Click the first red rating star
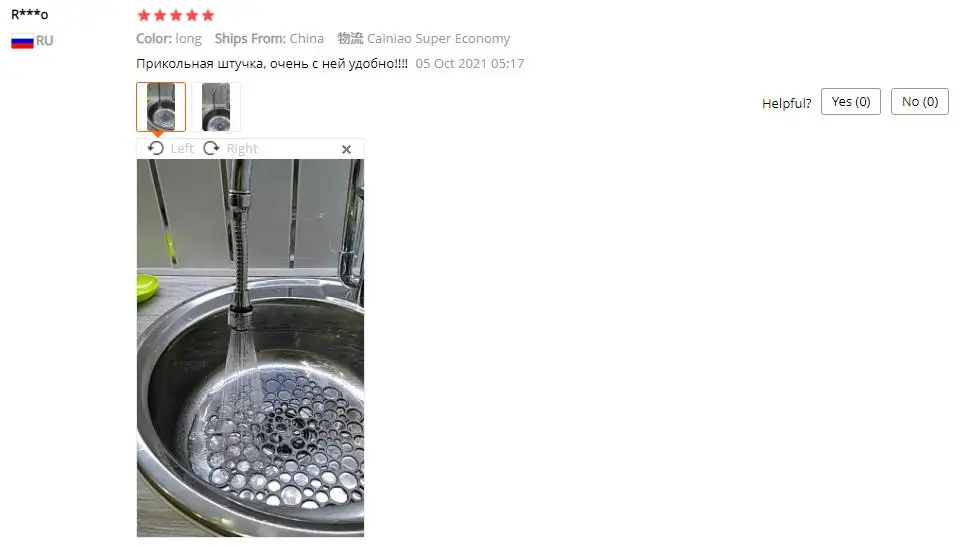Screen dimensions: 963x547 pos(144,15)
